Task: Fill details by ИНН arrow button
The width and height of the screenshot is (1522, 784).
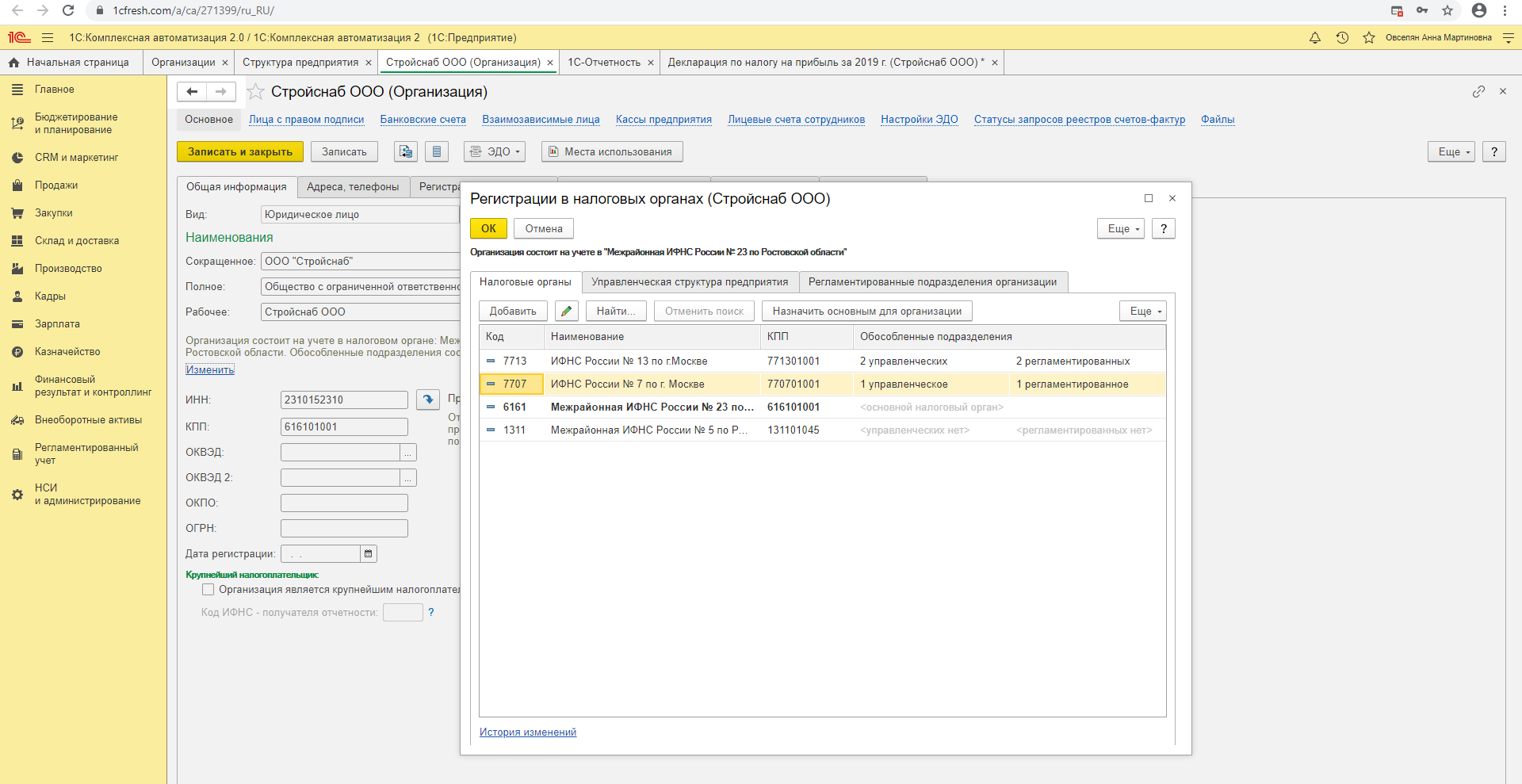Action: coord(428,400)
